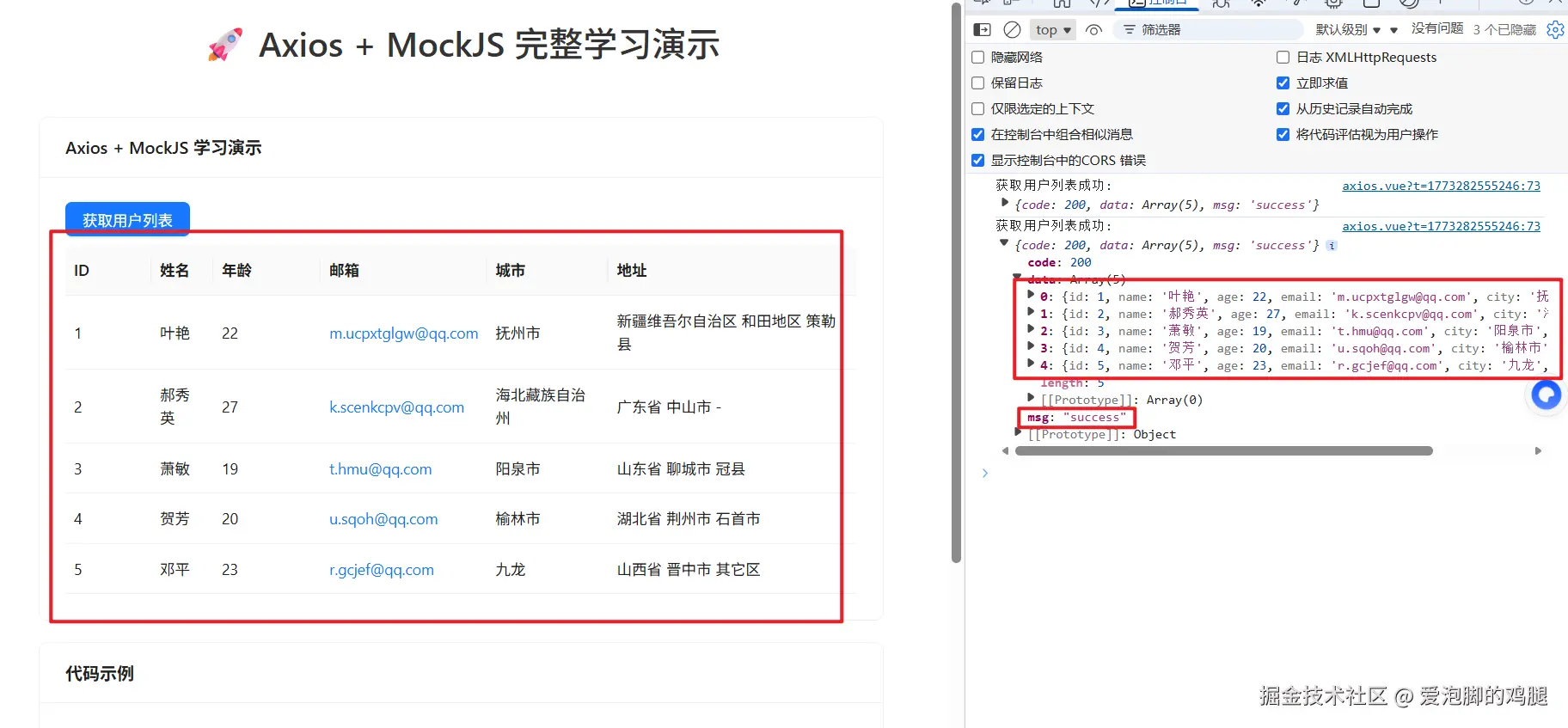Click the 城市 column header
The height and width of the screenshot is (728, 1568).
tap(511, 271)
